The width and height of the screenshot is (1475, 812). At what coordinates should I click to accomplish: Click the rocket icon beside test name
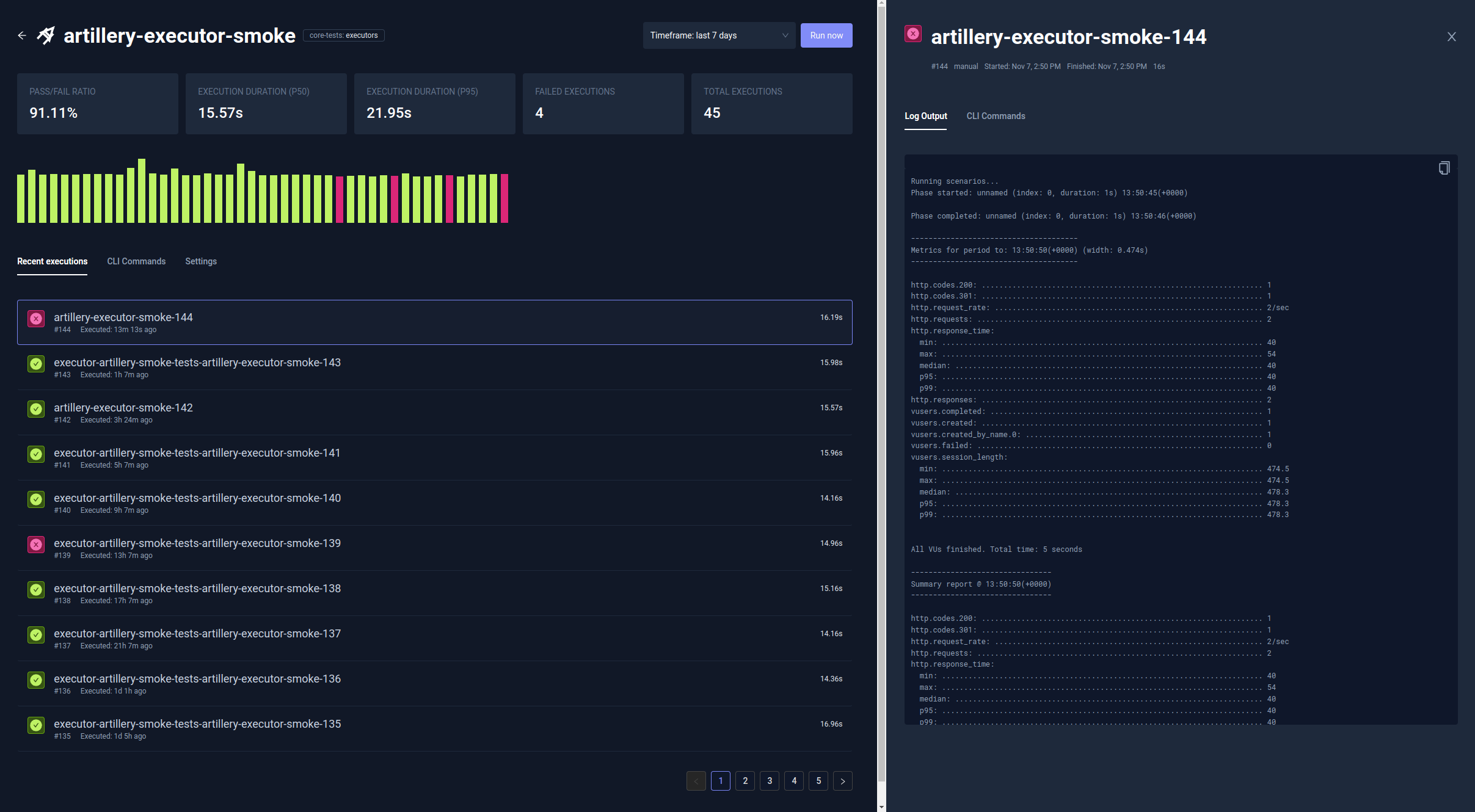[x=46, y=35]
